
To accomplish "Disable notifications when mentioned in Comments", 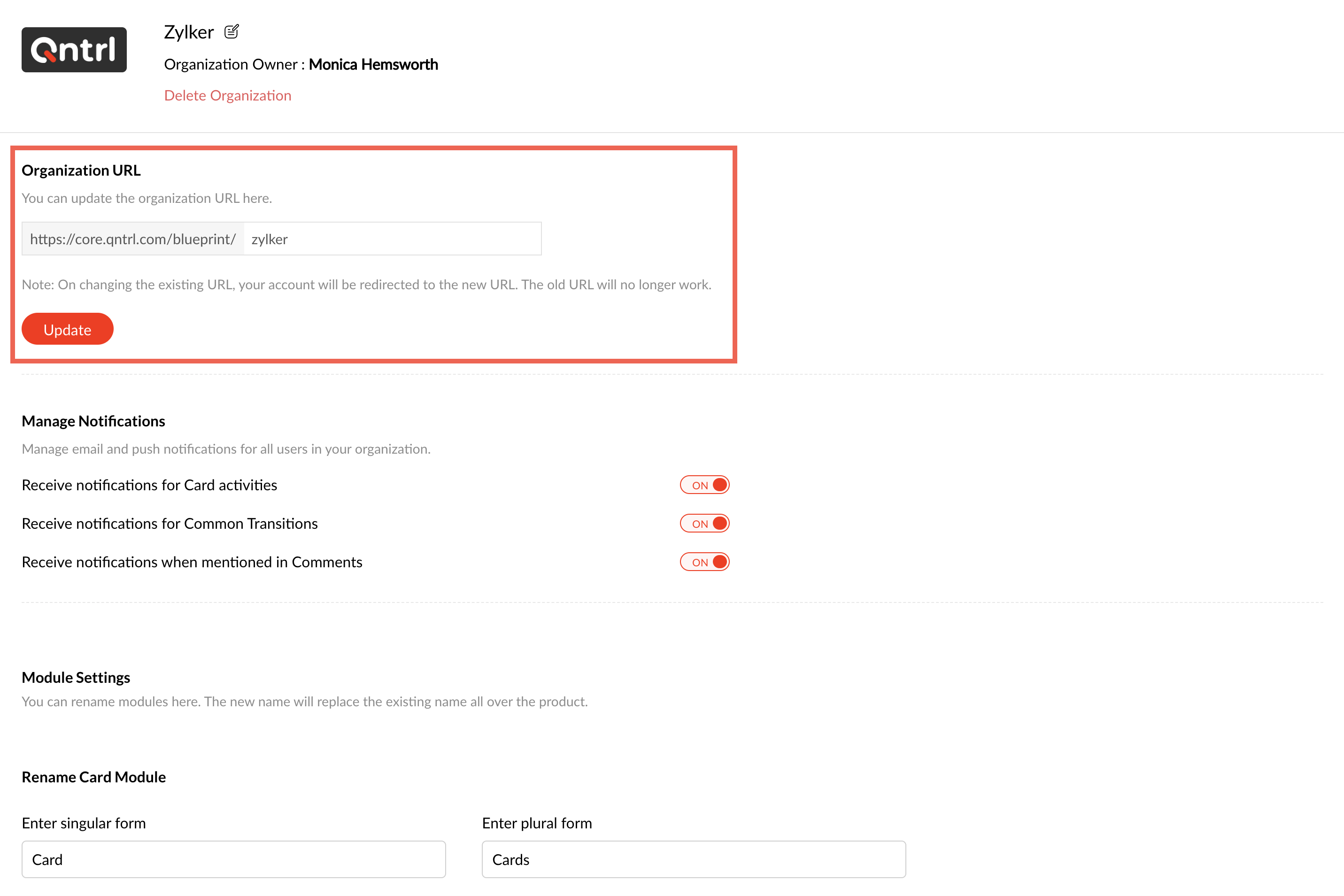I will point(704,562).
